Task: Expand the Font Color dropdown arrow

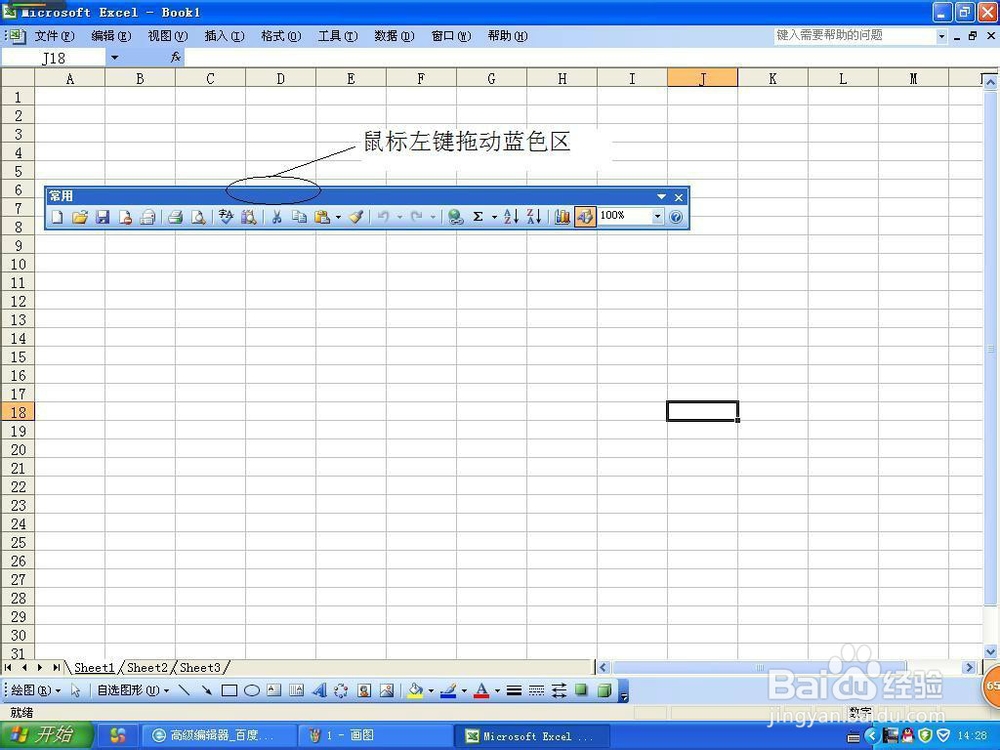Action: pyautogui.click(x=497, y=691)
